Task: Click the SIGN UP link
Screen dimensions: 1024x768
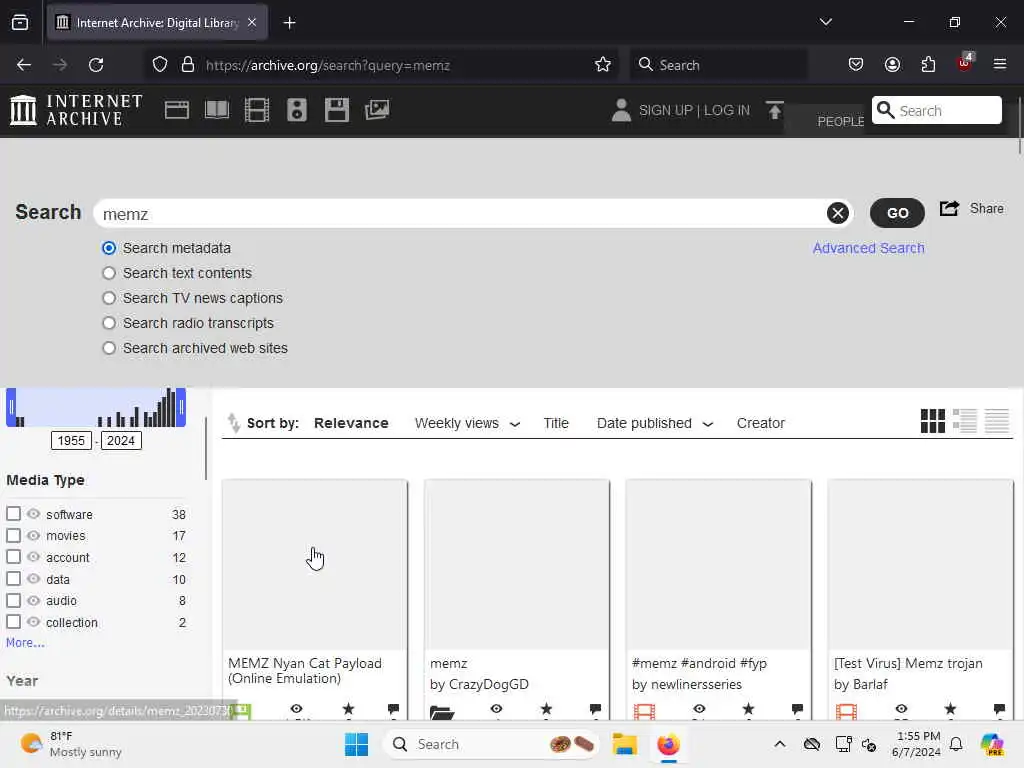Action: (666, 110)
